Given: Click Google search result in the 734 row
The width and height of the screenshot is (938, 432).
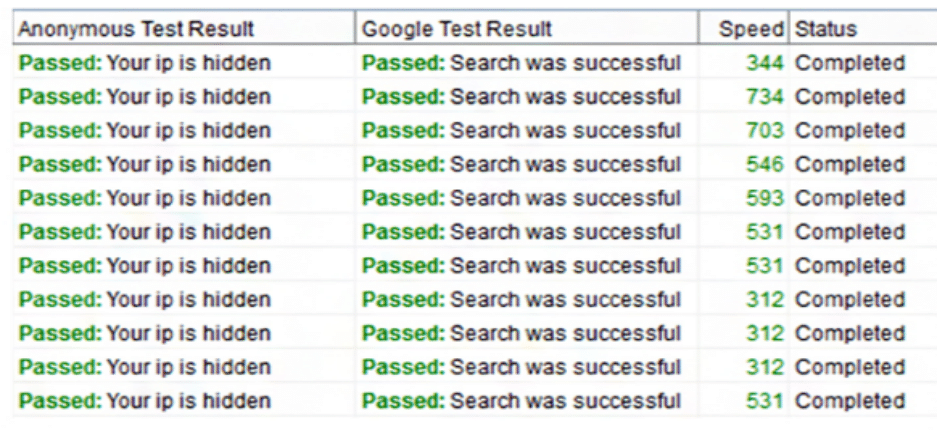Looking at the screenshot, I should (x=522, y=96).
